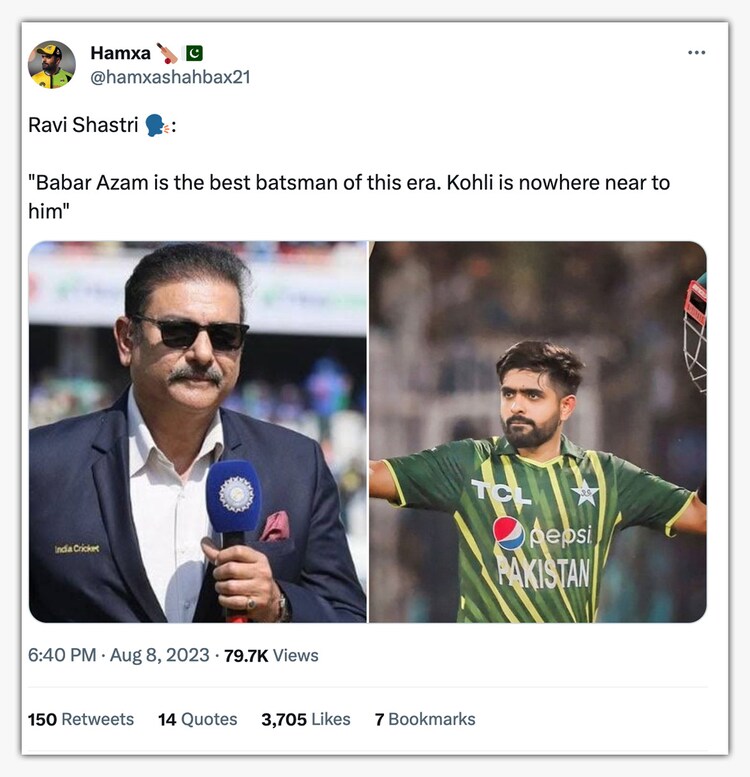Open the right photo of player in Pakistan jersey

click(x=538, y=432)
